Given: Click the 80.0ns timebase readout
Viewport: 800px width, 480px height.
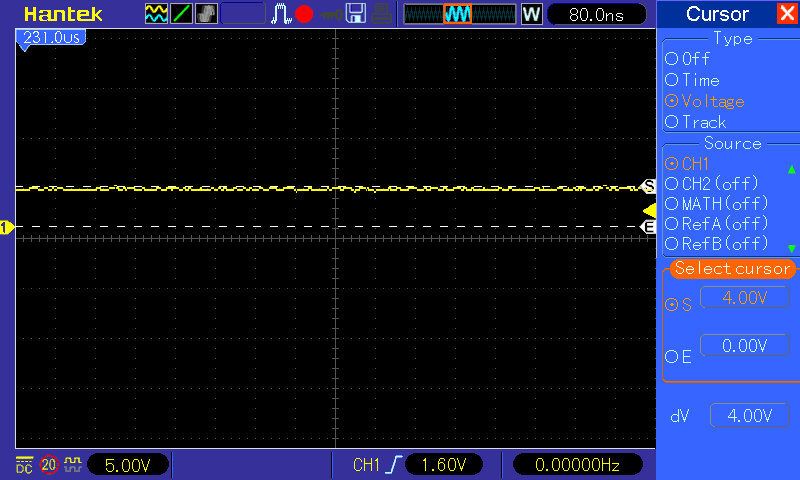Looking at the screenshot, I should (x=596, y=15).
